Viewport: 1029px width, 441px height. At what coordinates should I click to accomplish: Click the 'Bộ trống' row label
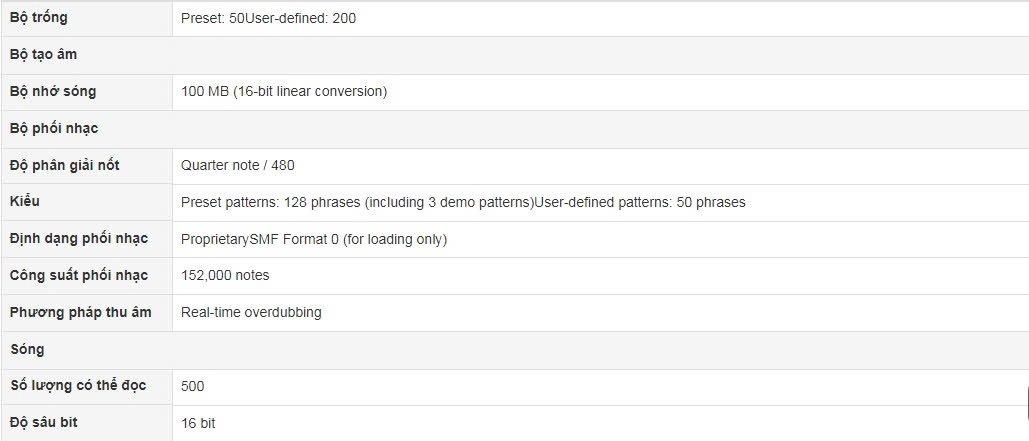[x=39, y=18]
